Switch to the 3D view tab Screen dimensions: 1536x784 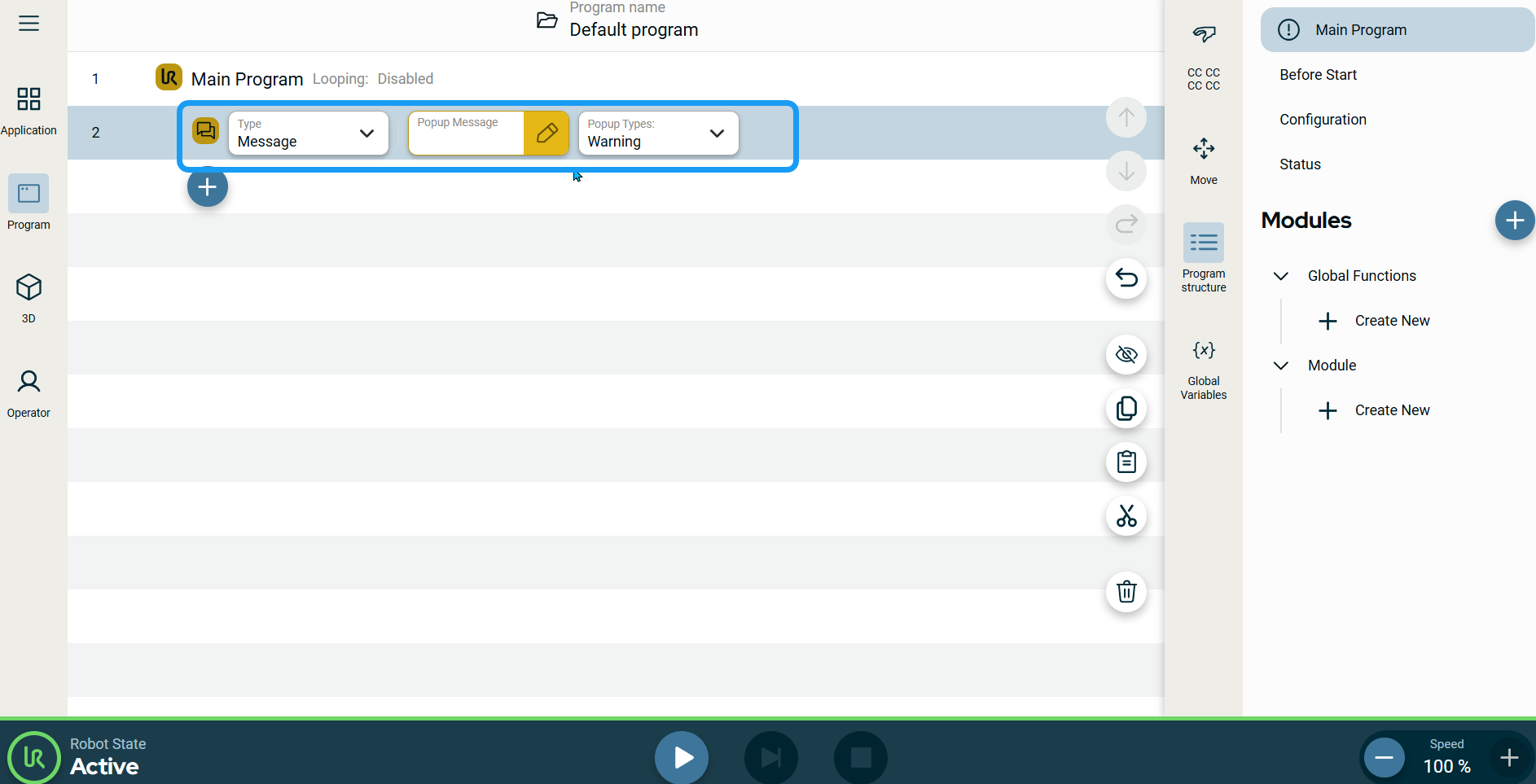[29, 298]
